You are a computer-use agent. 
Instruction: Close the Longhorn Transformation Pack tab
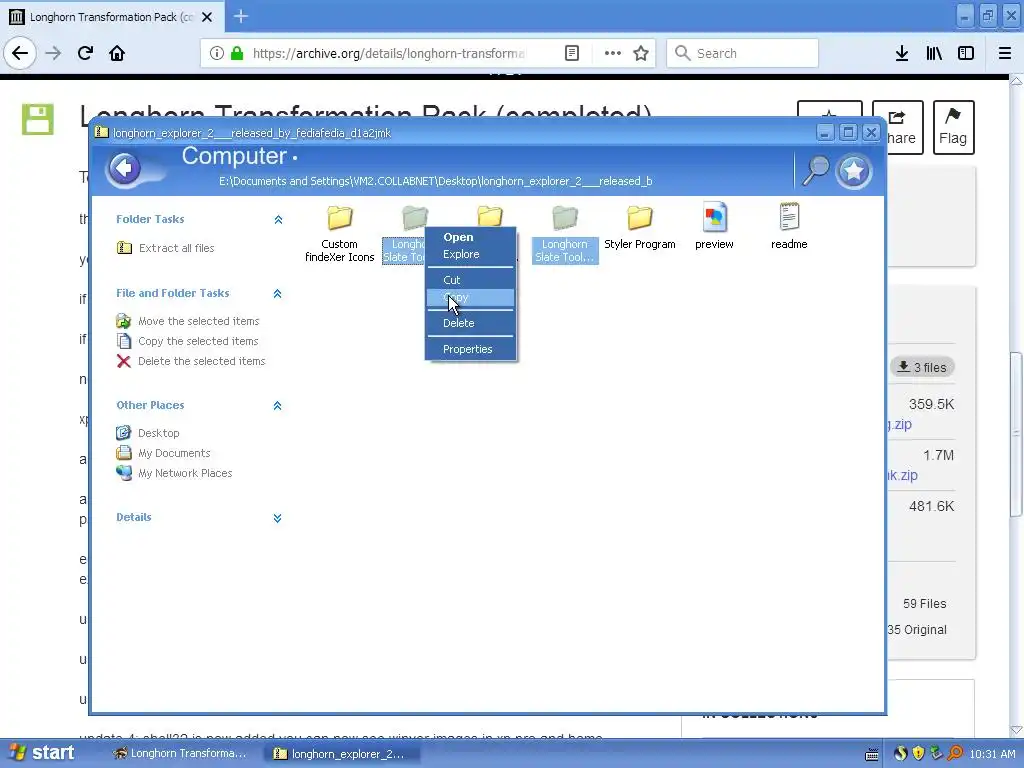(x=207, y=17)
